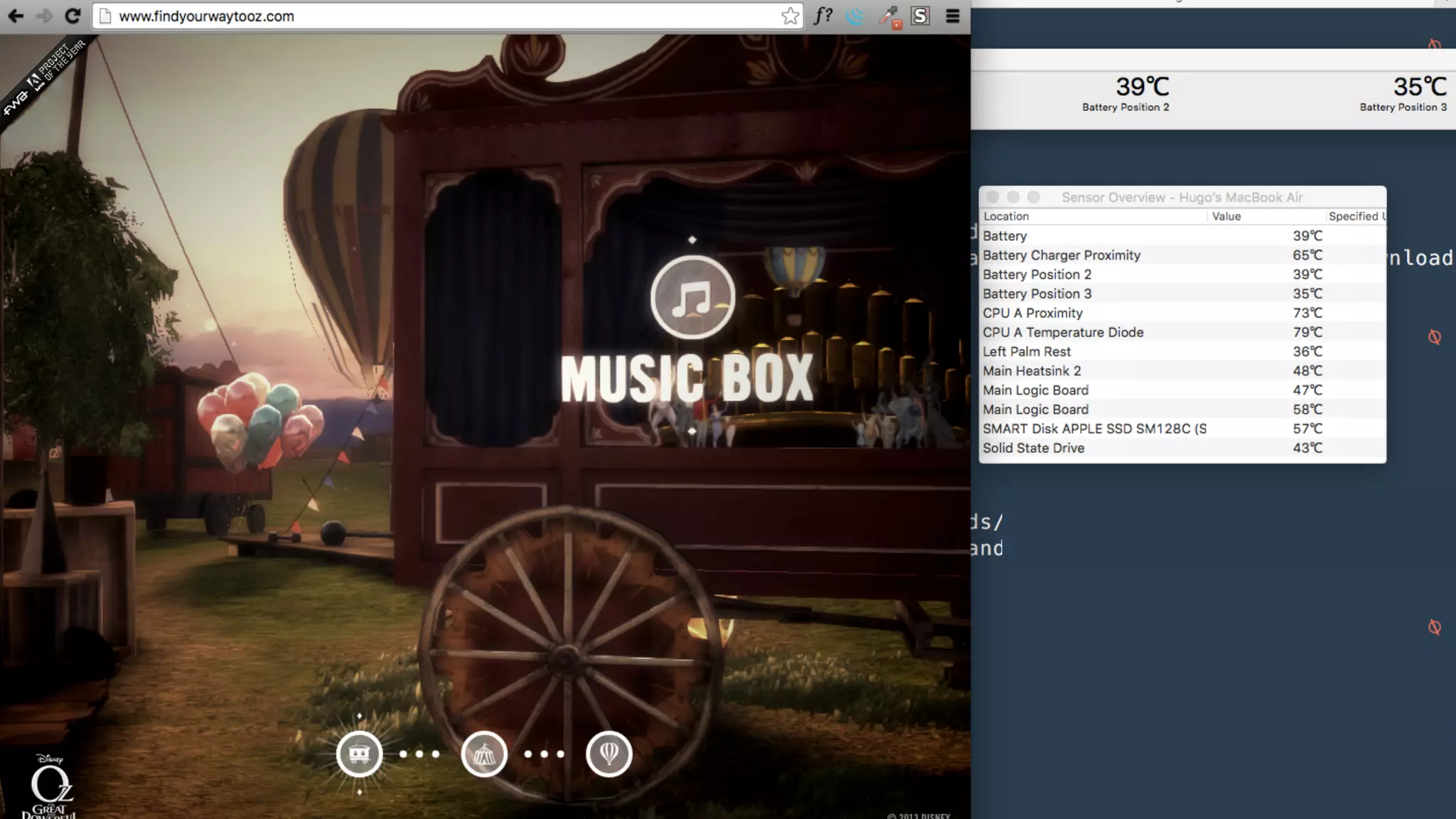Click the 65℃ charger proximity value
This screenshot has height=819, width=1456.
(1307, 255)
